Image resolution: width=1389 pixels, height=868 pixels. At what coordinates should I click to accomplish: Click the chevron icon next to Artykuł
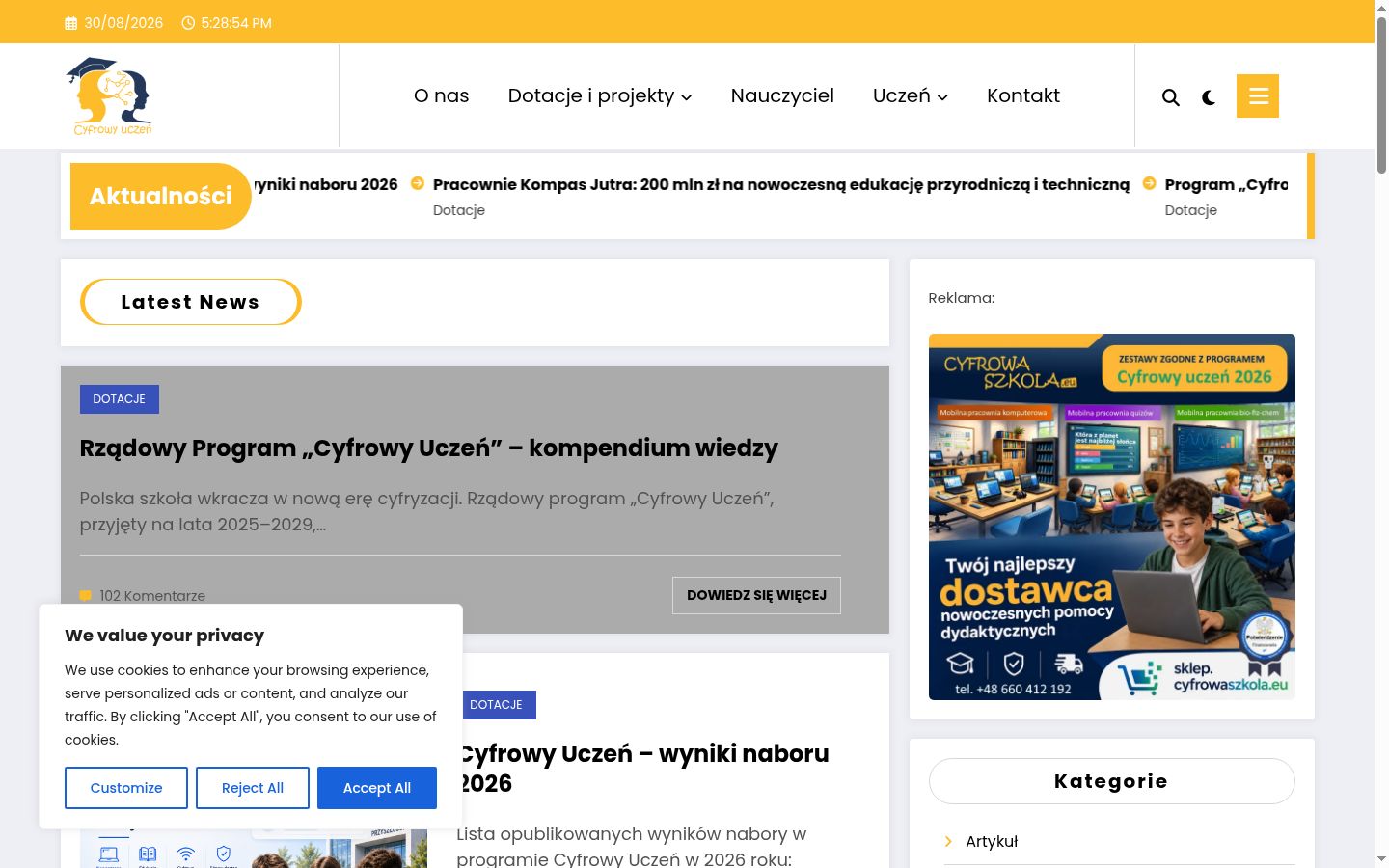(948, 841)
